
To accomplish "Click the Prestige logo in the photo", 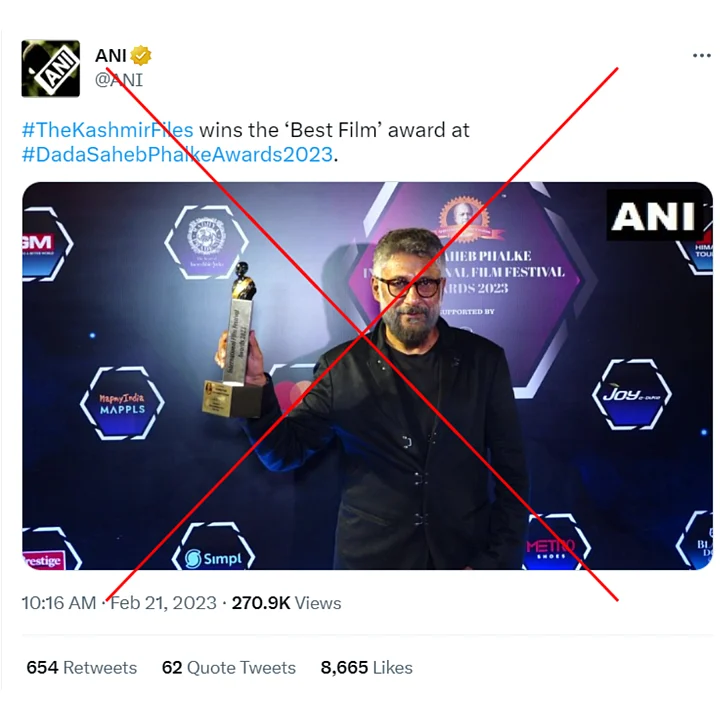I will (42, 560).
